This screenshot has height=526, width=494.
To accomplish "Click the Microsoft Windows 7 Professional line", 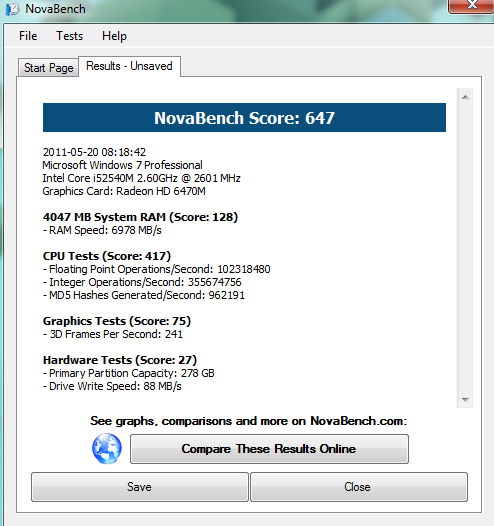I will pos(122,165).
